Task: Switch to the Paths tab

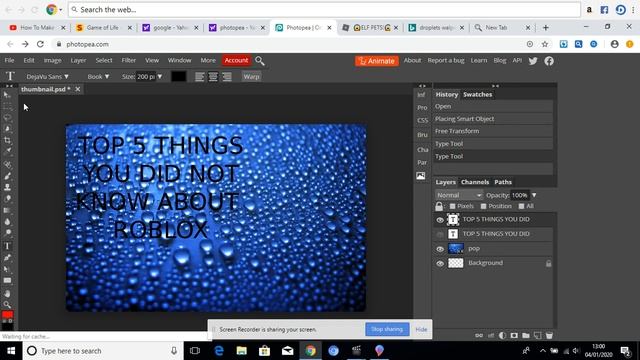Action: click(x=503, y=182)
